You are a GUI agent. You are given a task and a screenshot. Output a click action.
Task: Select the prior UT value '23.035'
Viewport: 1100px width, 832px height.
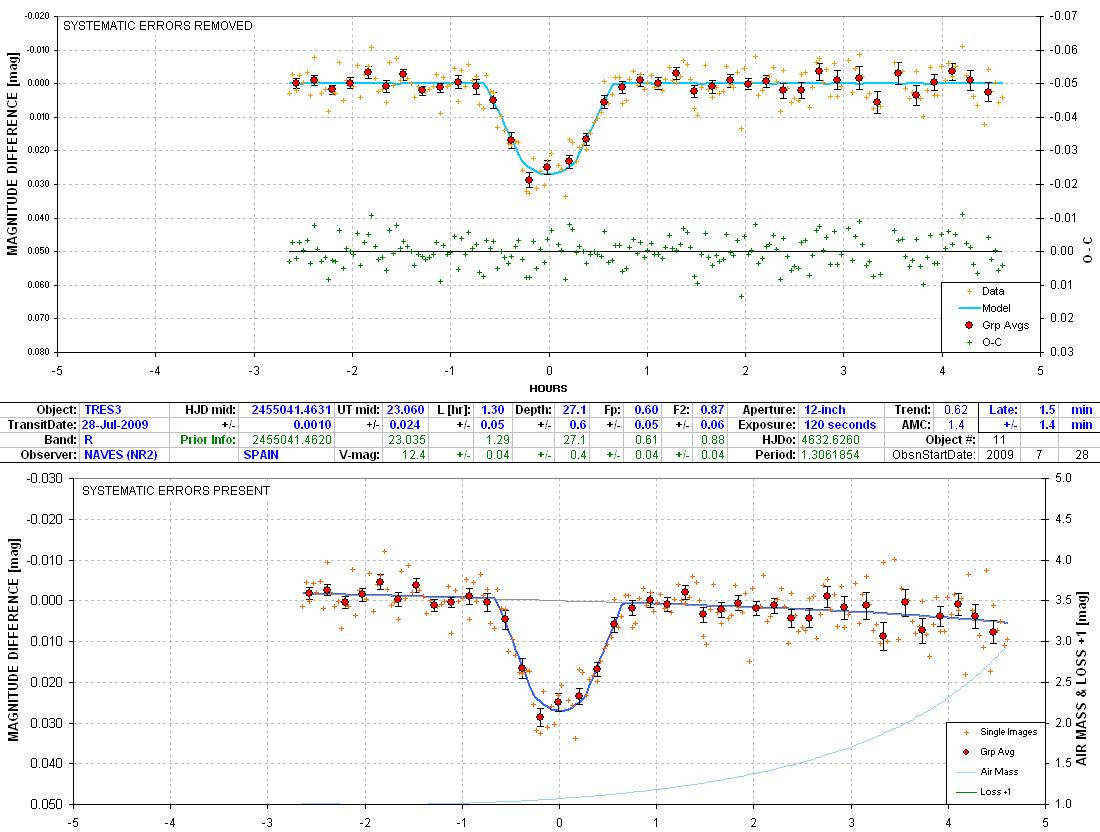pyautogui.click(x=406, y=440)
